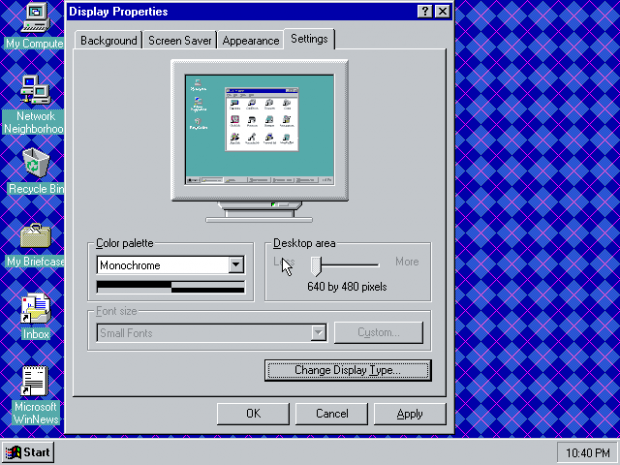Image resolution: width=620 pixels, height=465 pixels.
Task: Switch to the Background tab
Action: [x=108, y=40]
